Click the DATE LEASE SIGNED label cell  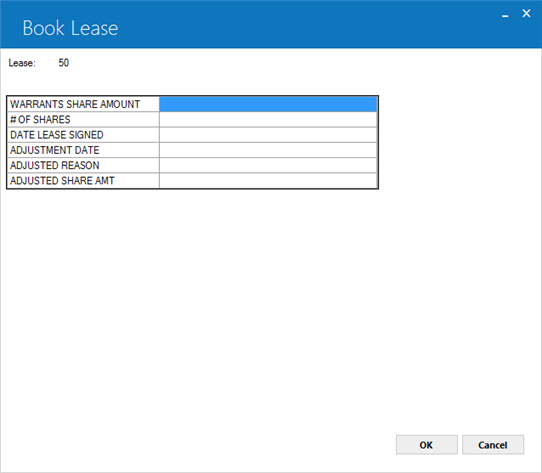(x=83, y=135)
